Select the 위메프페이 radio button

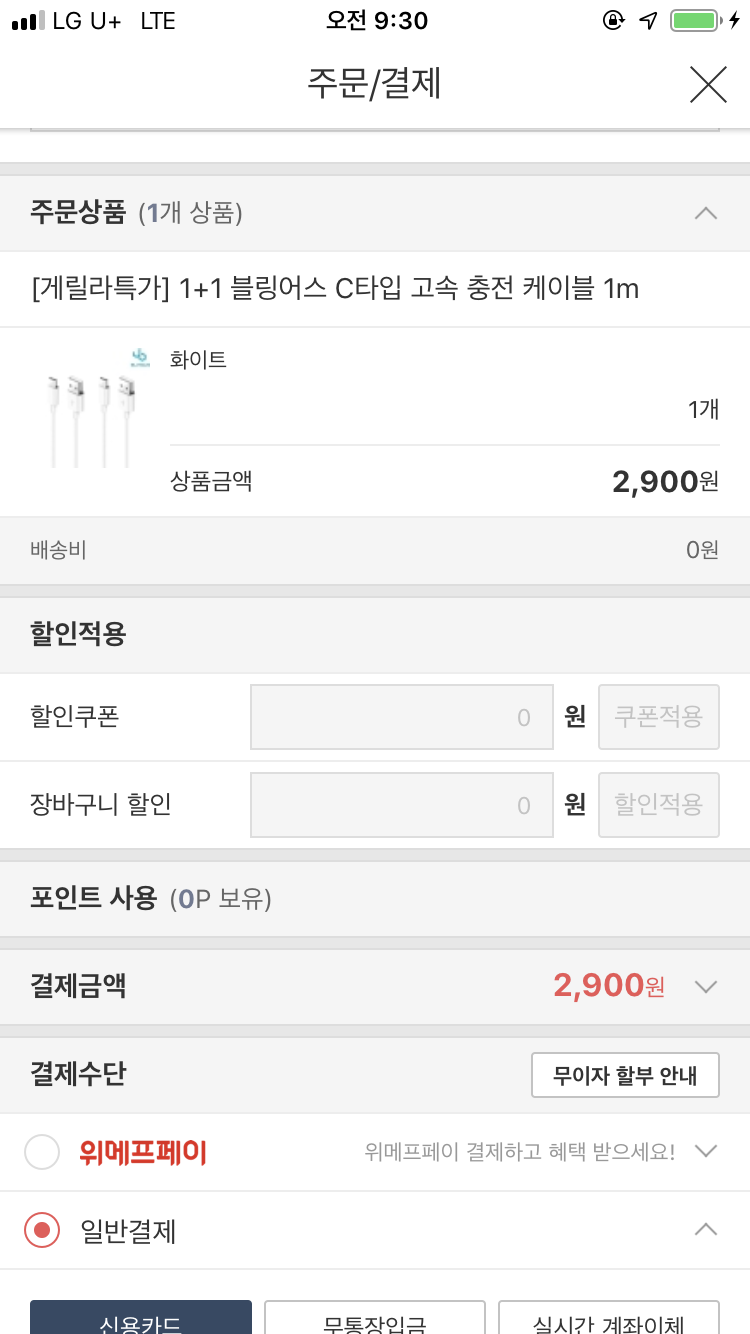42,1153
